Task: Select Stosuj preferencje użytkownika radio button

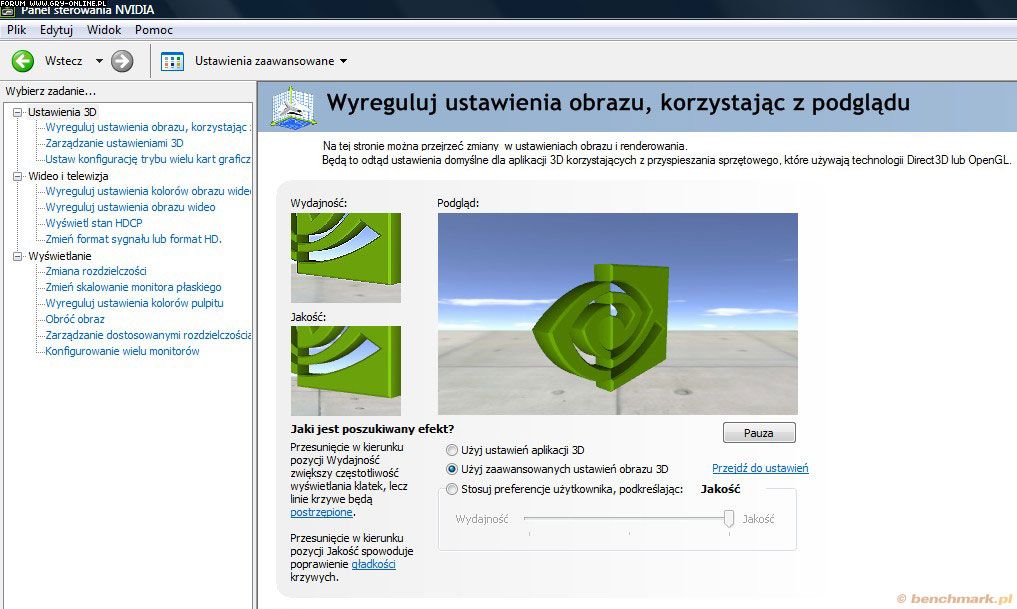Action: [453, 489]
